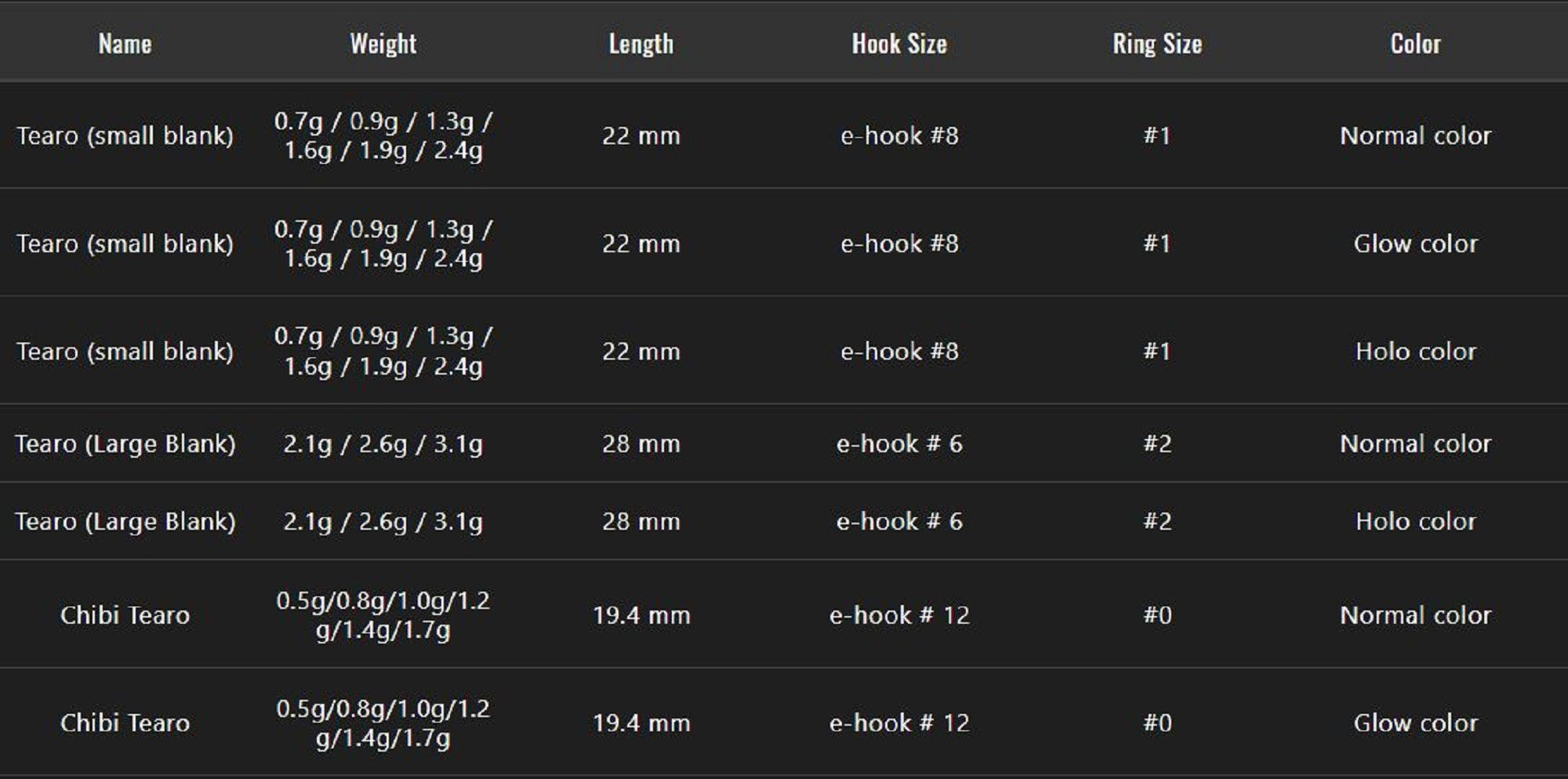The height and width of the screenshot is (779, 1568).
Task: Click the 28 mm length in Holo color row
Action: (x=641, y=521)
